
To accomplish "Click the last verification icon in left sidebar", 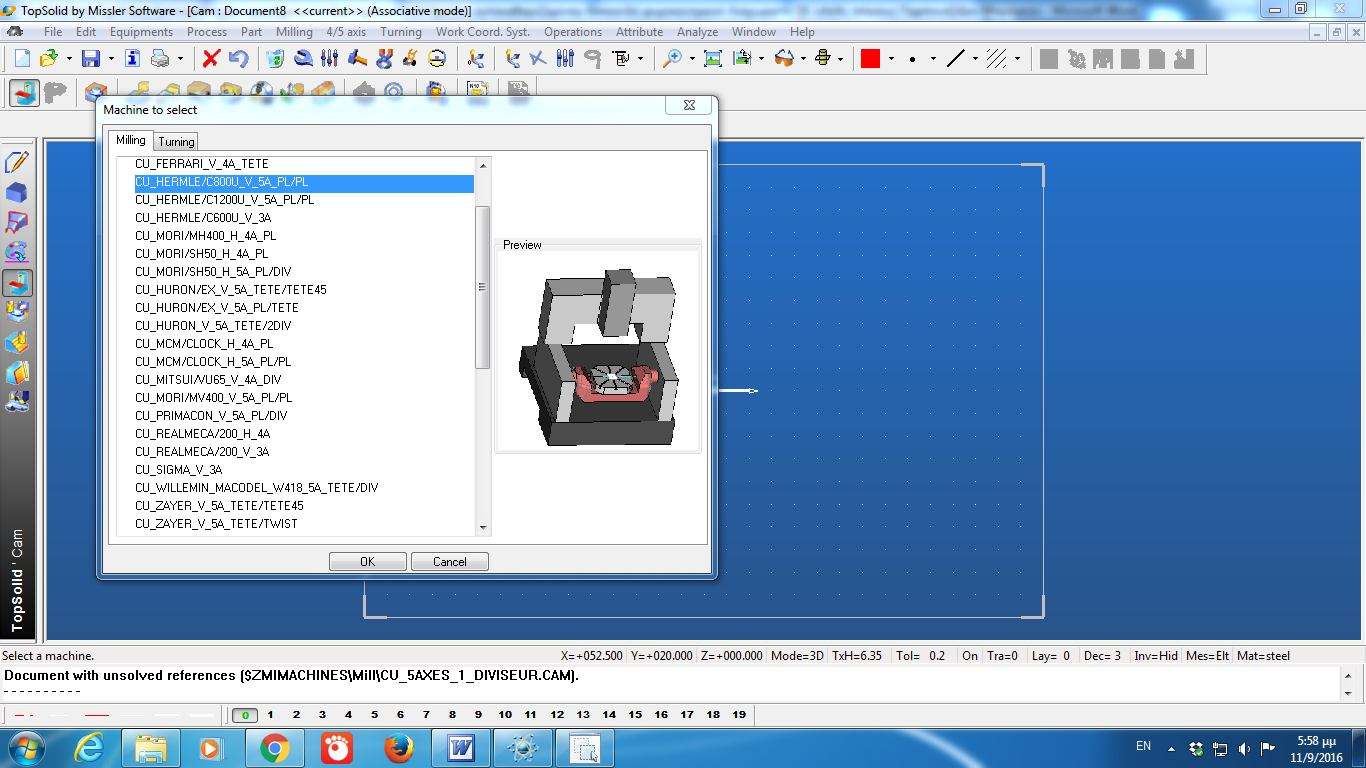I will point(17,402).
